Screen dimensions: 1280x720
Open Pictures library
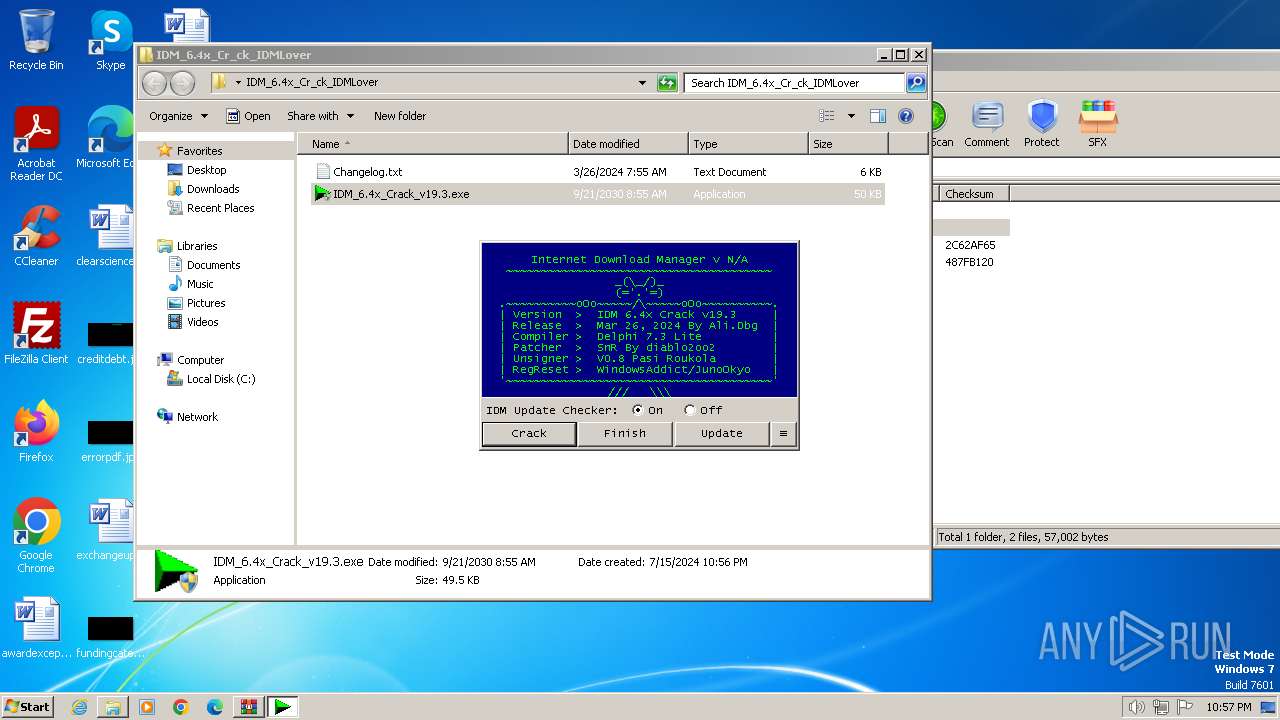tap(206, 303)
